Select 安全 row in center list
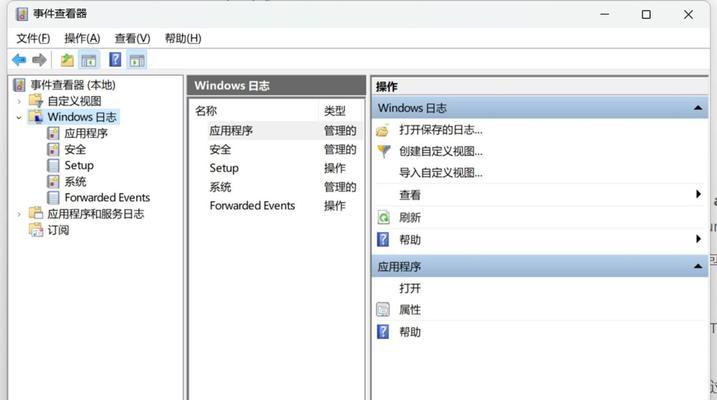Viewport: 717px width, 400px height. point(277,149)
